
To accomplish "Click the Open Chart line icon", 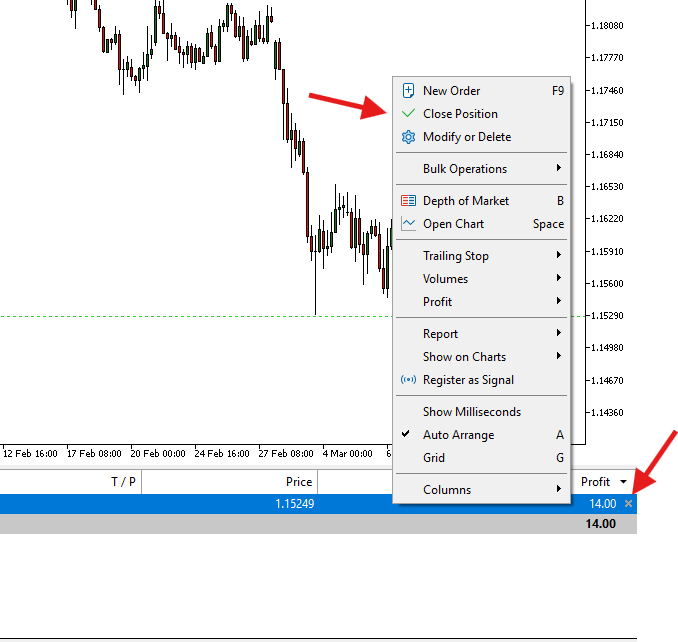I will tap(408, 224).
